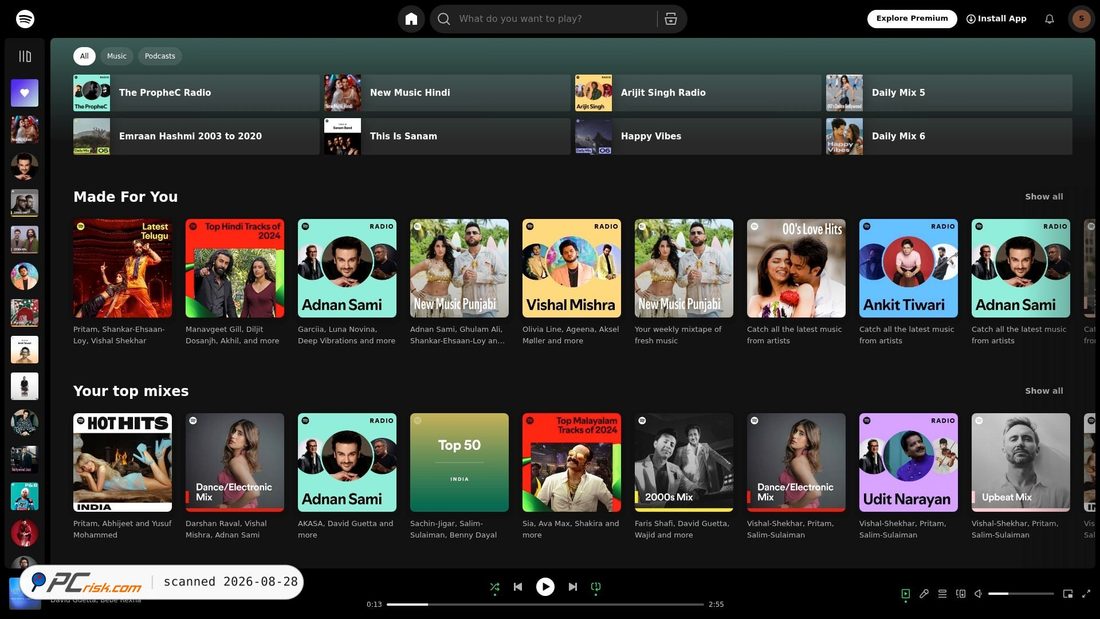
Task: Click the Spotify logo
Action: click(x=25, y=19)
